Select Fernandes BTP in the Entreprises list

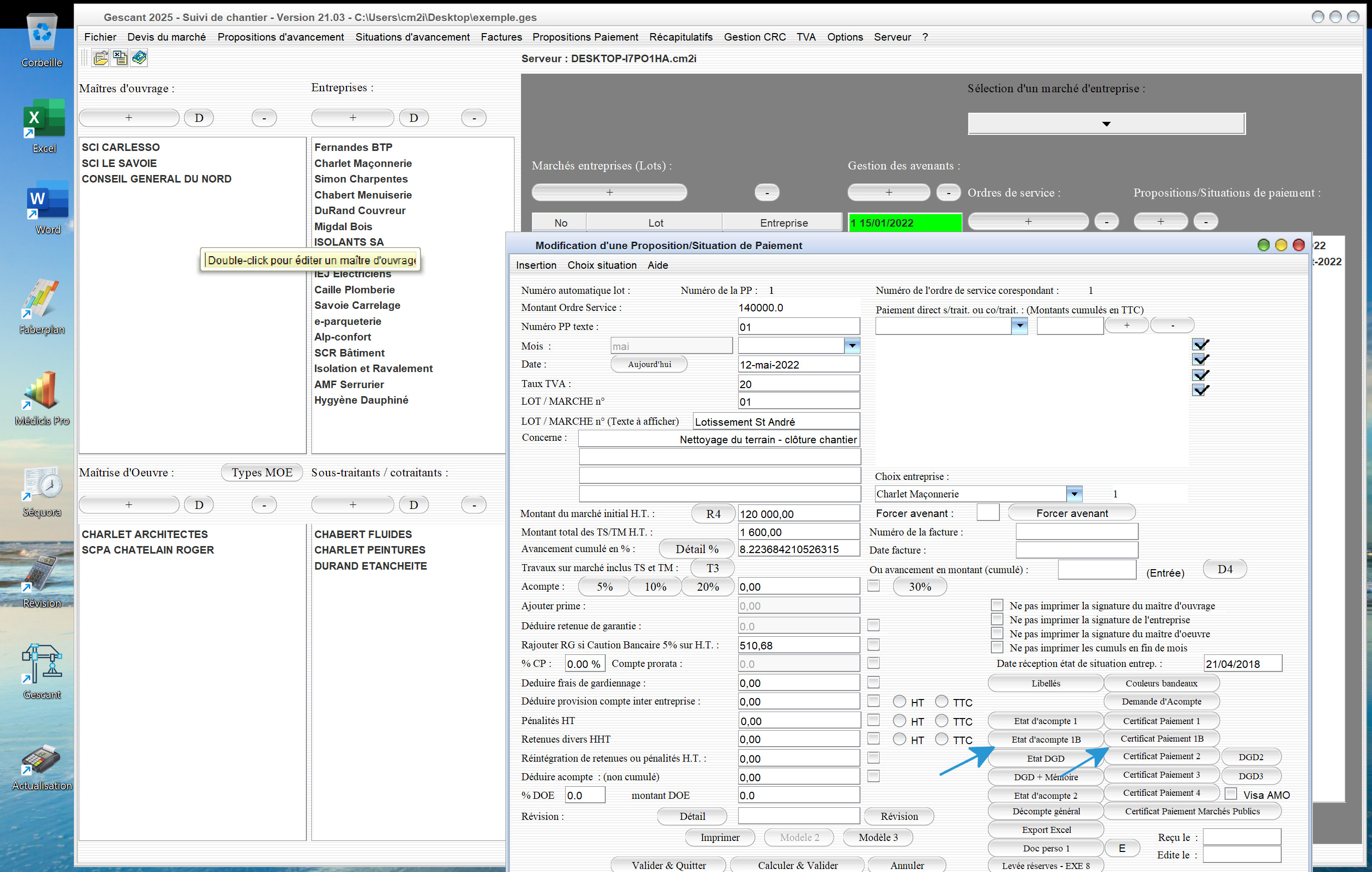point(353,147)
